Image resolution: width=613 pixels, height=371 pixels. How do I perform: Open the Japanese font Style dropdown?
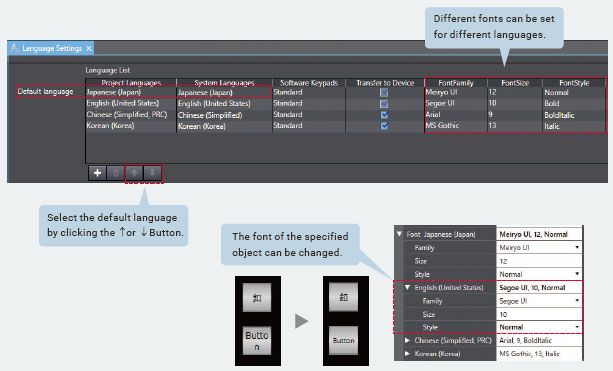tap(577, 274)
